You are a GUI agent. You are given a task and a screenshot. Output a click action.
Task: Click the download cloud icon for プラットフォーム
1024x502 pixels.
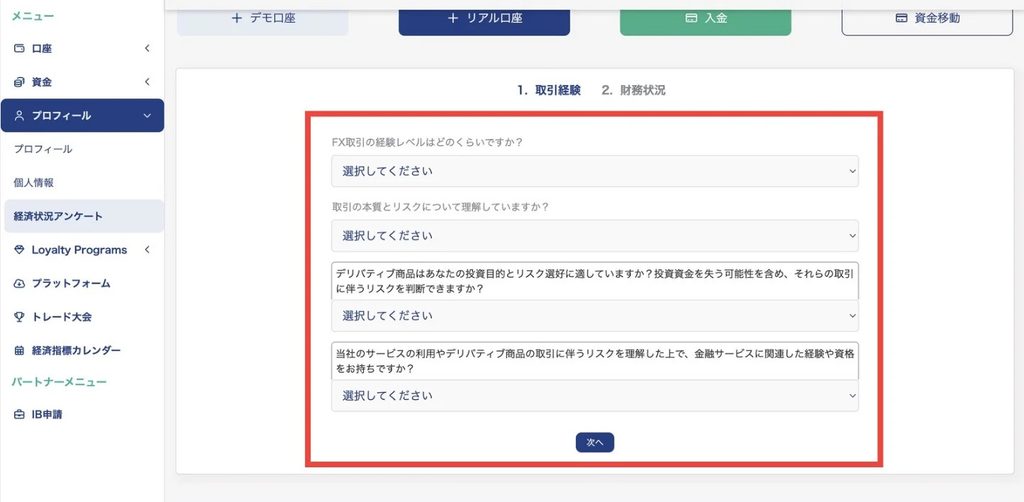coord(19,283)
